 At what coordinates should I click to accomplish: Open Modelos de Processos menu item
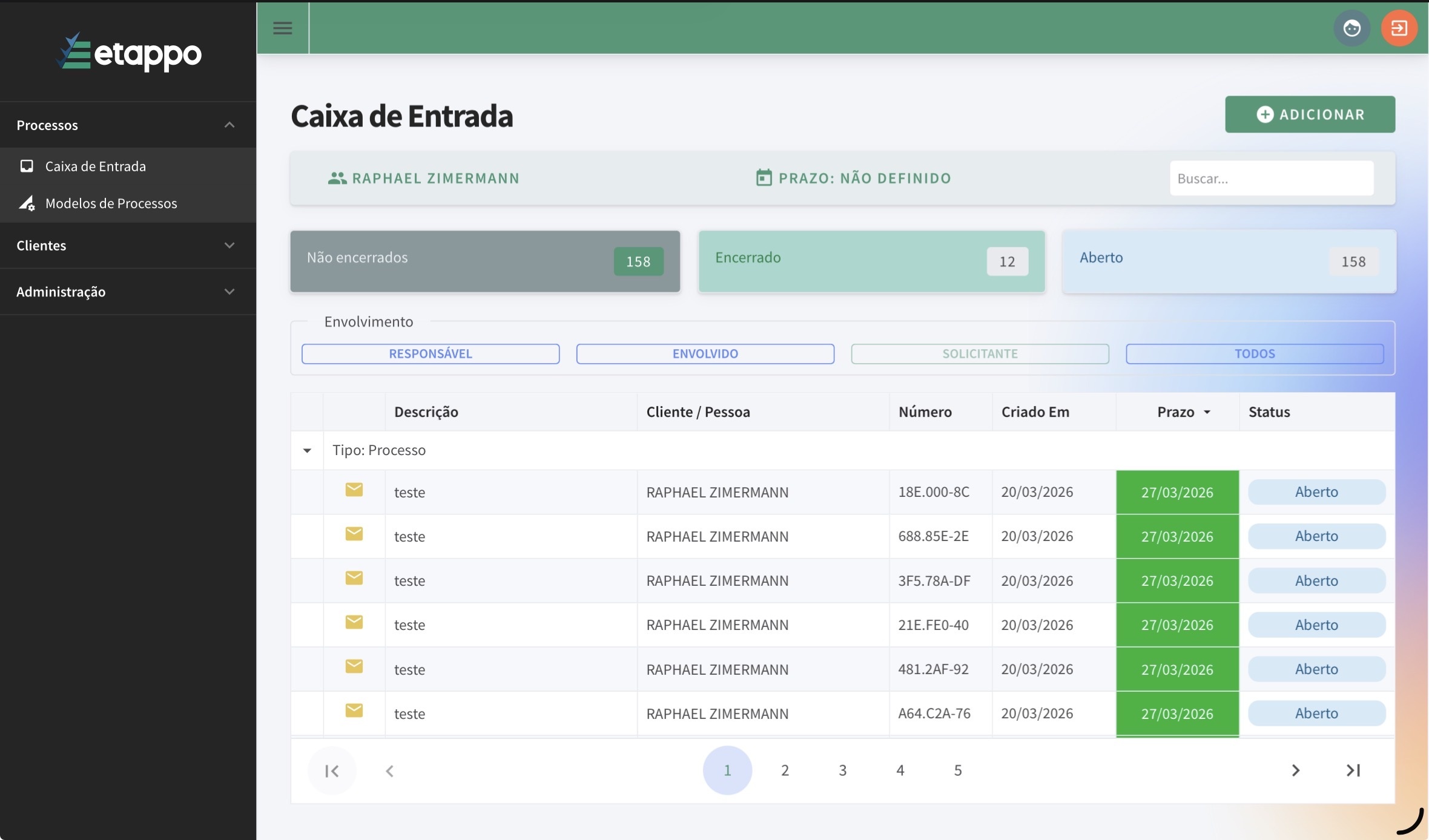coord(111,203)
